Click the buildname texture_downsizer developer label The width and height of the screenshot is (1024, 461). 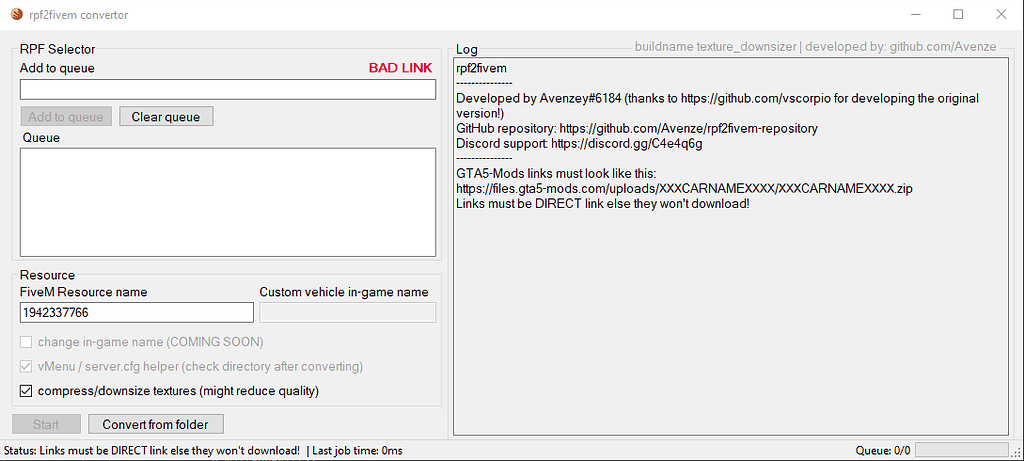point(816,46)
